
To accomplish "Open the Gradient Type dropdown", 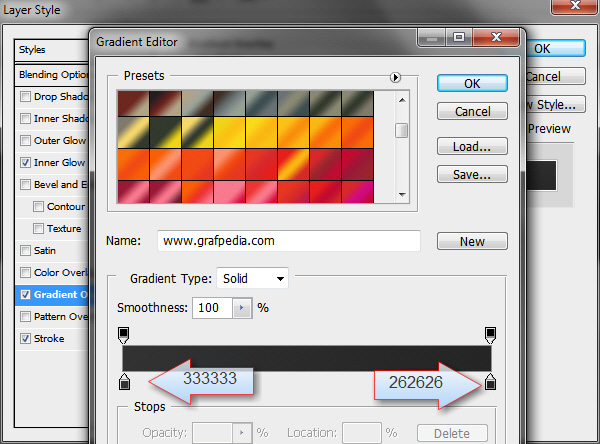I will 253,278.
